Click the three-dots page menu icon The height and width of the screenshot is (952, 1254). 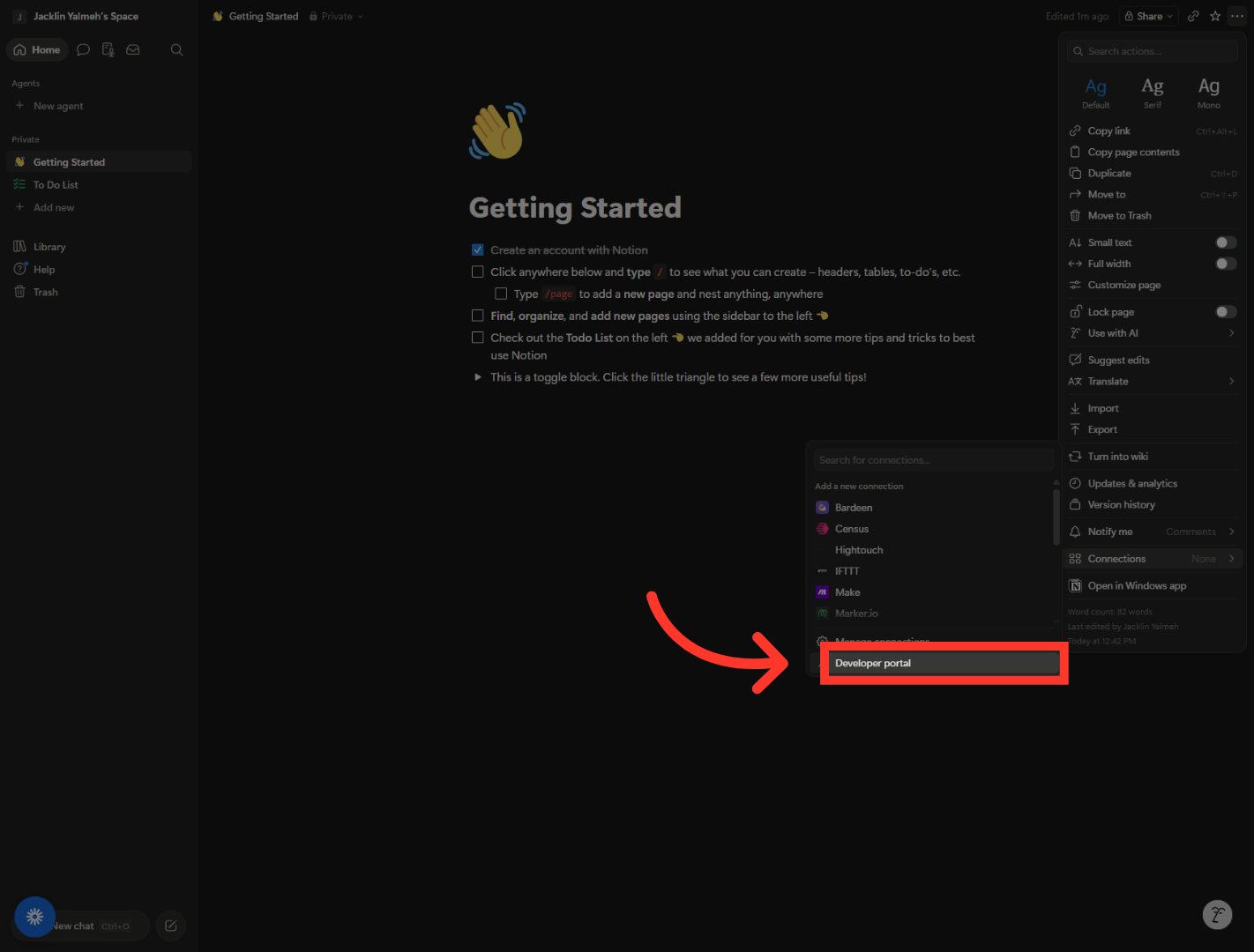tap(1237, 16)
